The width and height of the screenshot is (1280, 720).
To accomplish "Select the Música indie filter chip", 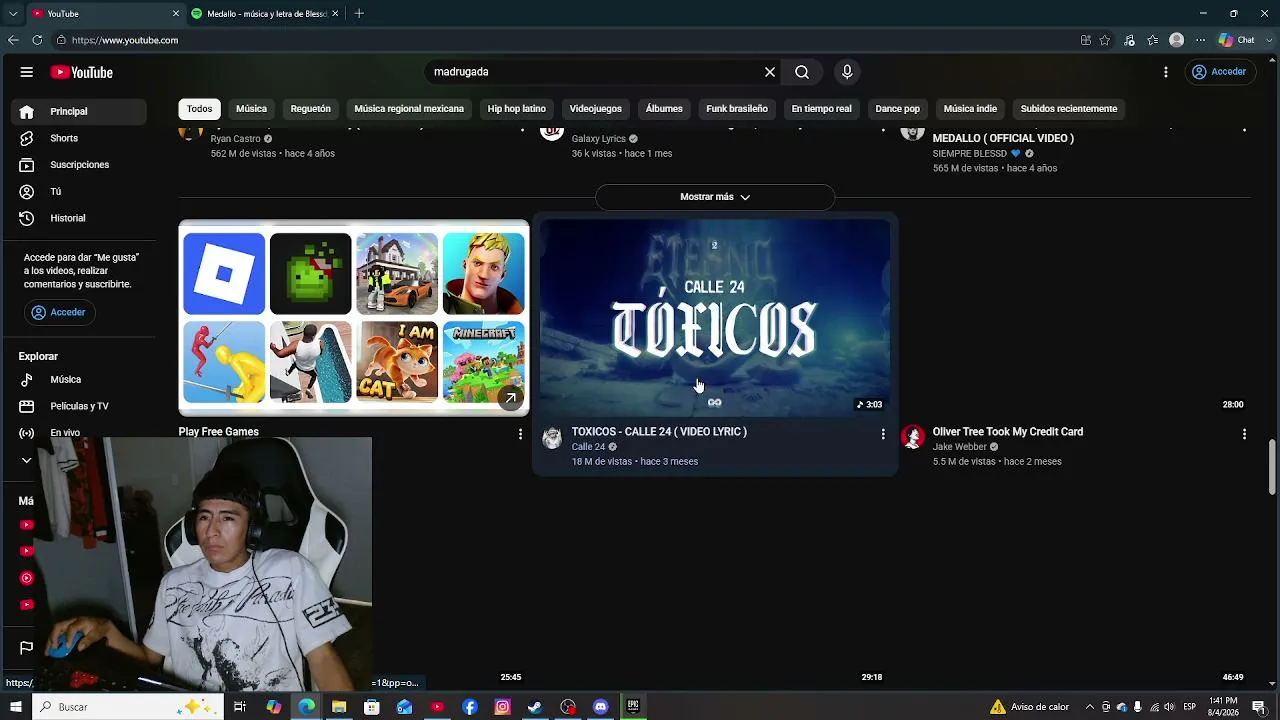I will 970,109.
